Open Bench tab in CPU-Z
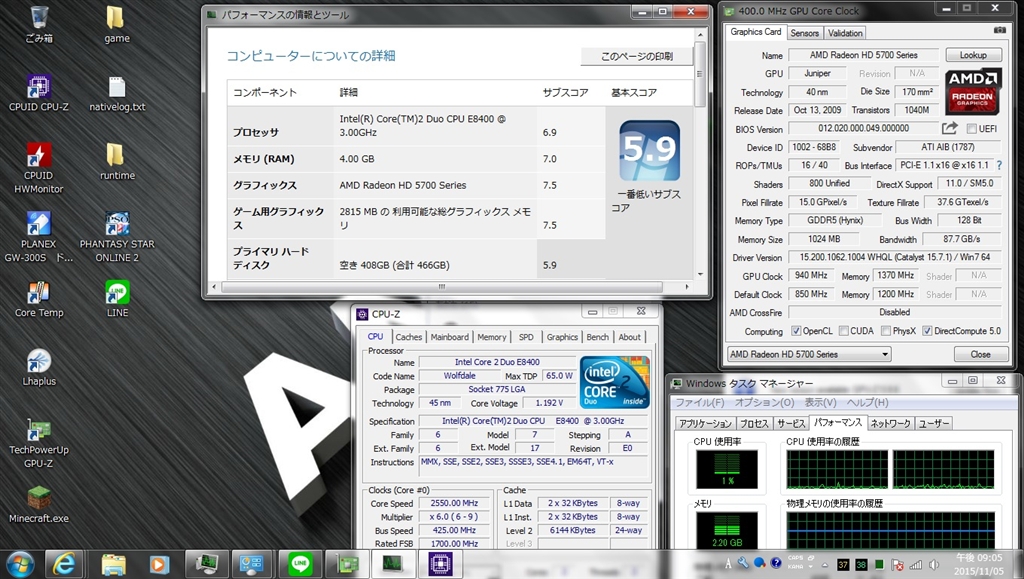The height and width of the screenshot is (579, 1024). tap(598, 337)
